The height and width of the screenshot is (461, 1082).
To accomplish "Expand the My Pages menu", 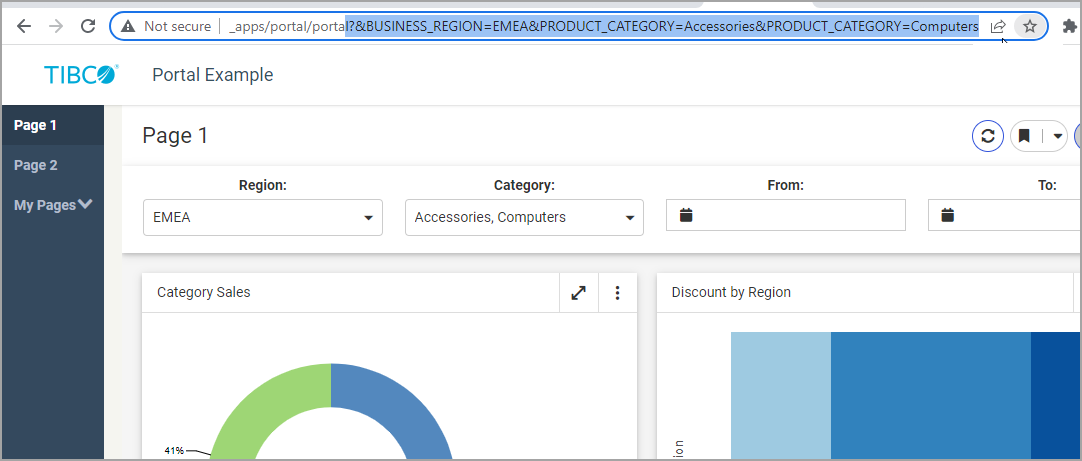I will pyautogui.click(x=53, y=205).
